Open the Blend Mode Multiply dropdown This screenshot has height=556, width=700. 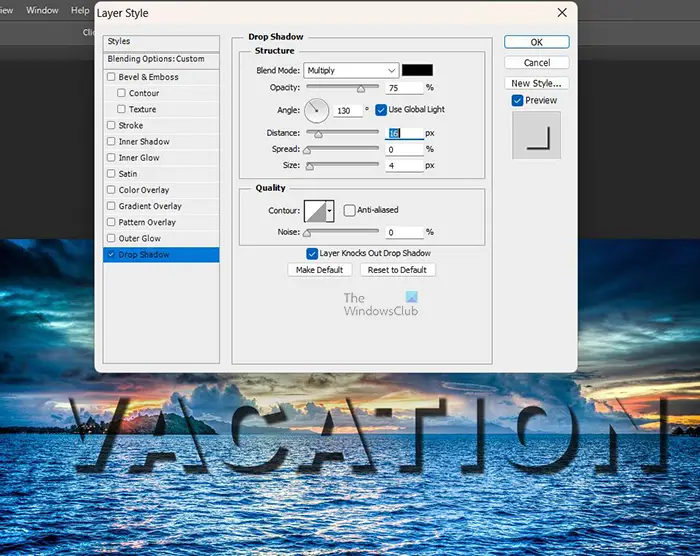coord(351,71)
